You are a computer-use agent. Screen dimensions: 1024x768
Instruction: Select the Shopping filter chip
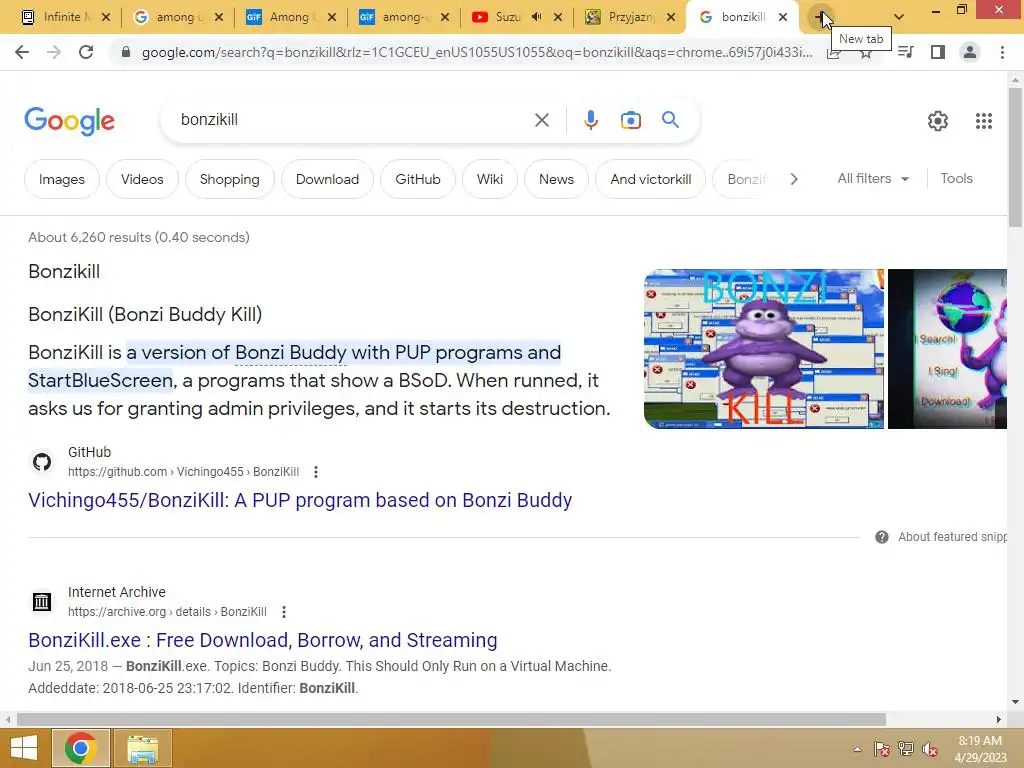point(229,179)
